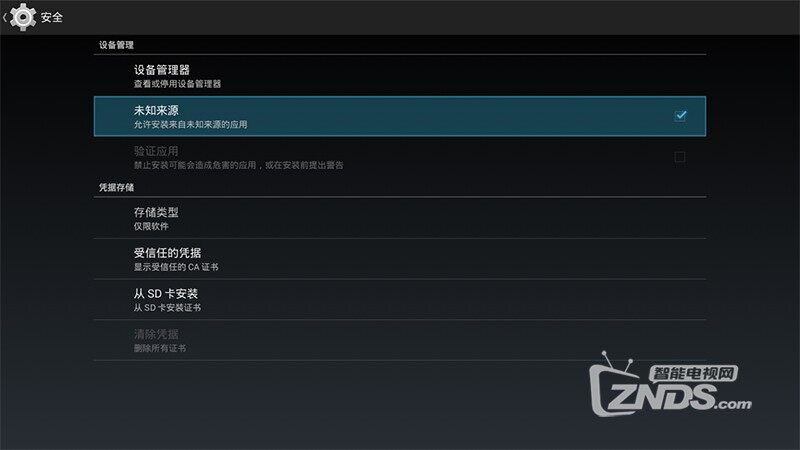Click the 设备管理 section header

tap(116, 45)
